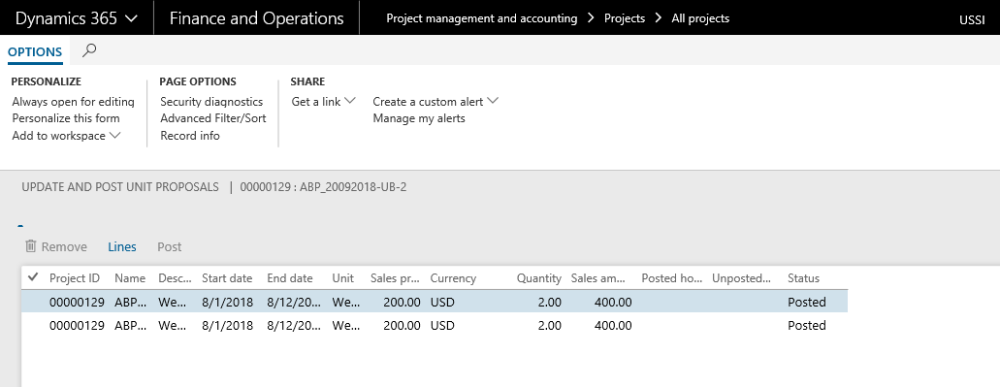
Task: Click the Quantity column header
Action: click(539, 278)
